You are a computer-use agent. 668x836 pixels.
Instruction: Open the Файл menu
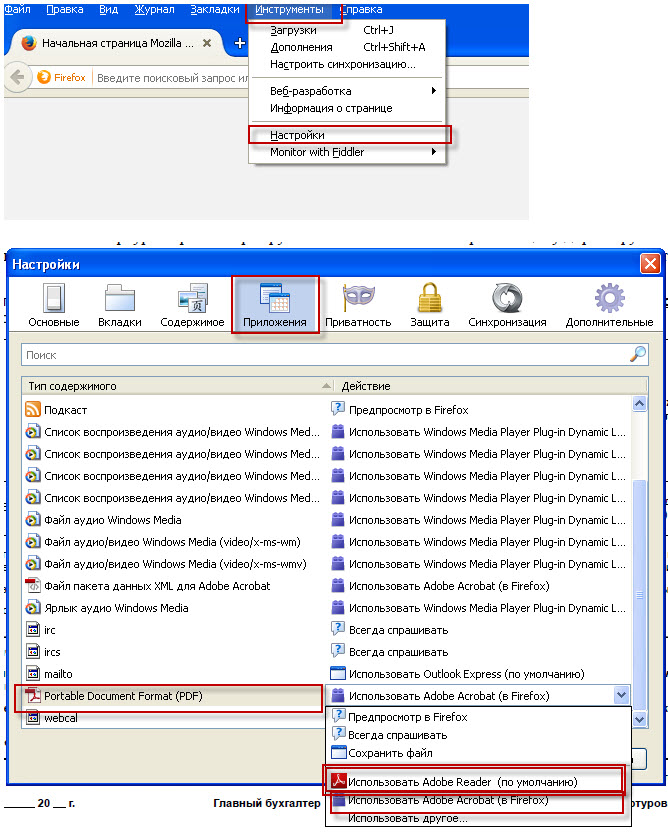17,9
